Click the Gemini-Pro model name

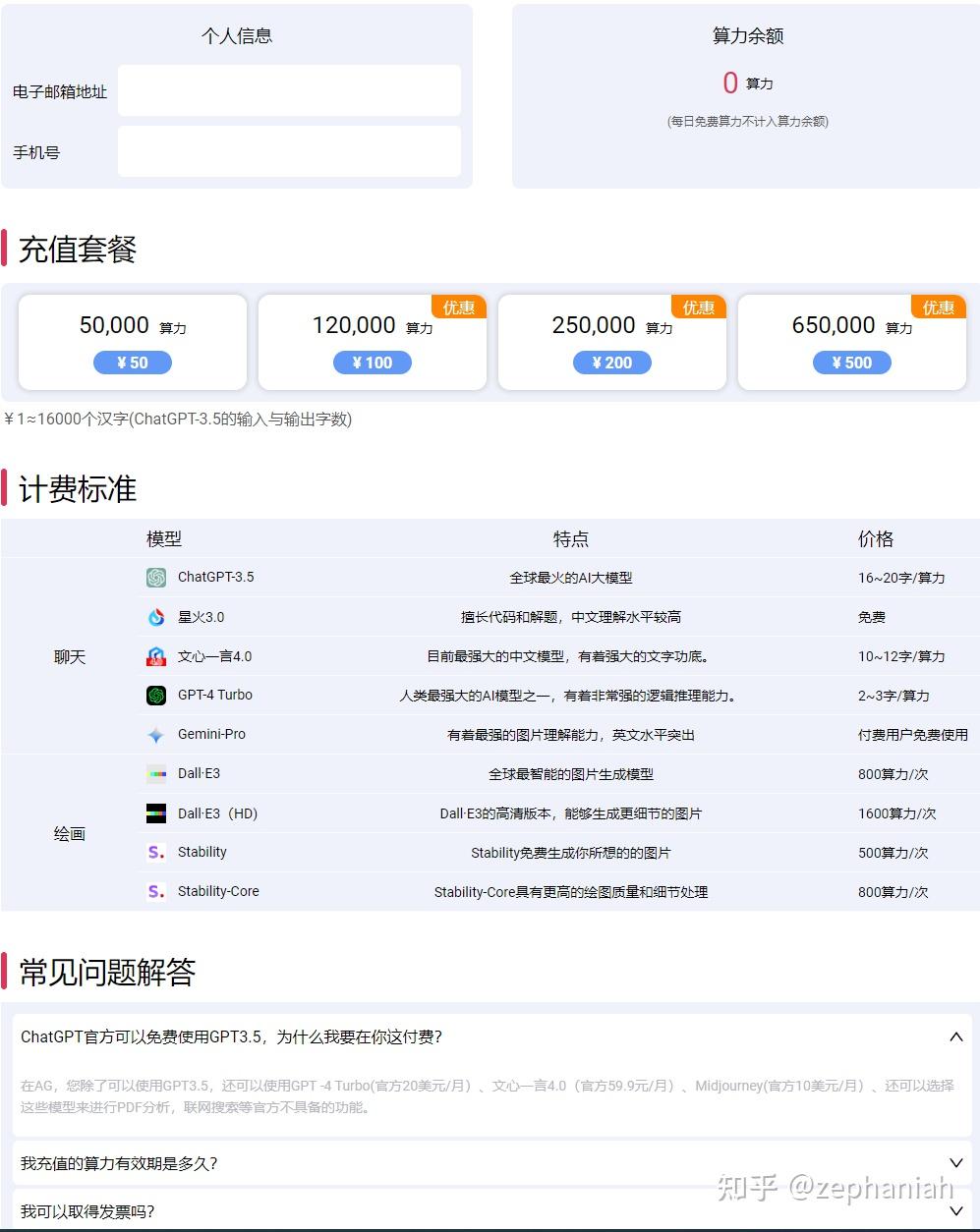[x=212, y=734]
